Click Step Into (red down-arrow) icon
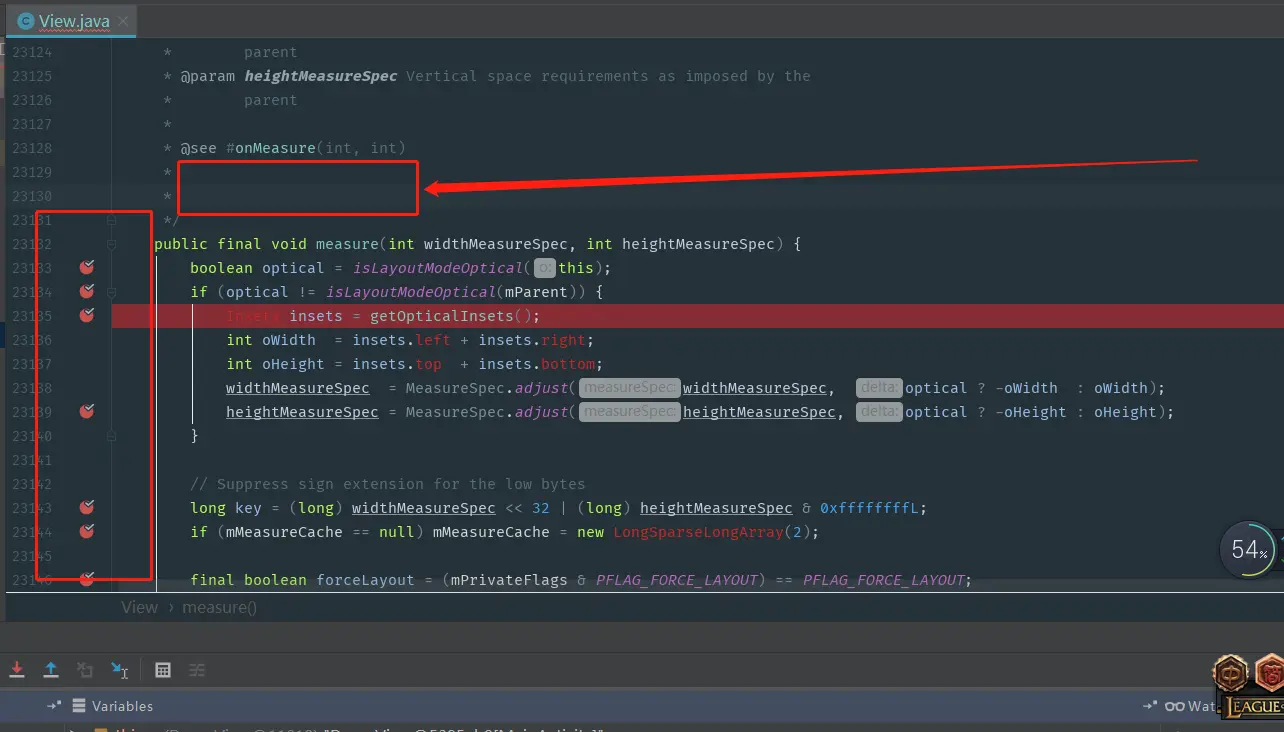This screenshot has height=732, width=1284. click(17, 670)
